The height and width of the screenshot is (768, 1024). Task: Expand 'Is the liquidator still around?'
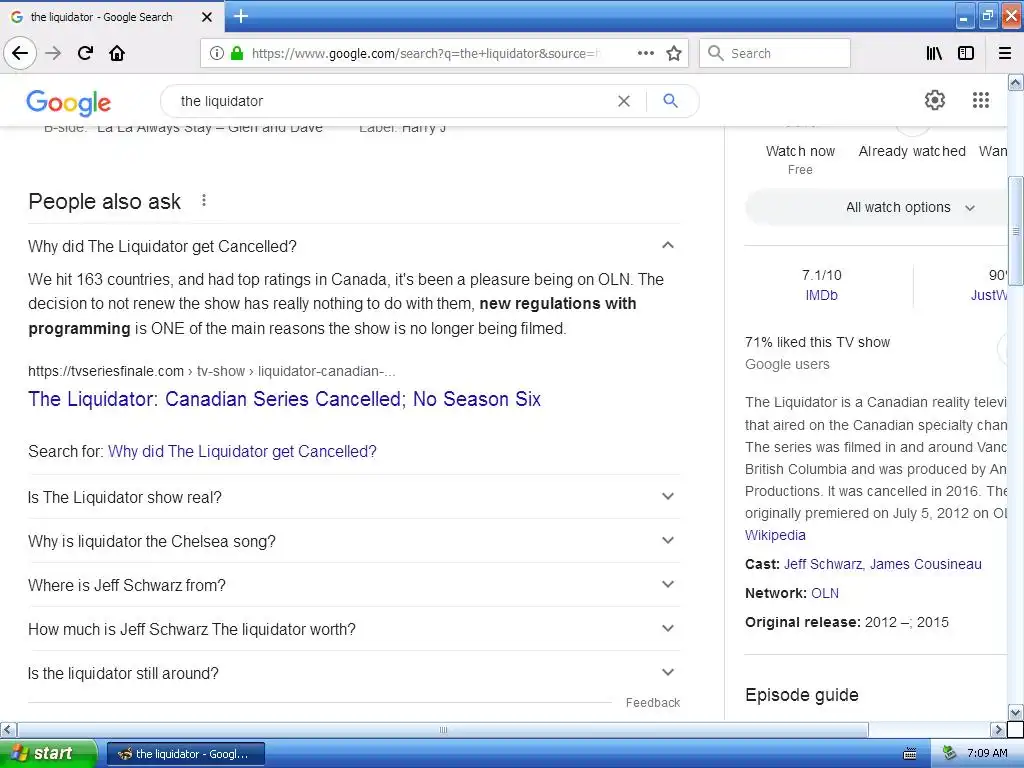click(353, 673)
